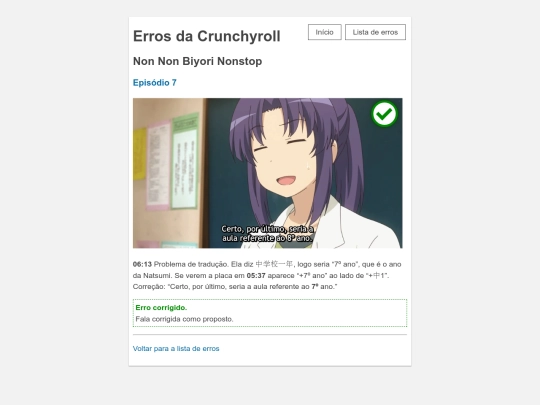
Task: Click the bold 7º ano correction text
Action: 323,287
